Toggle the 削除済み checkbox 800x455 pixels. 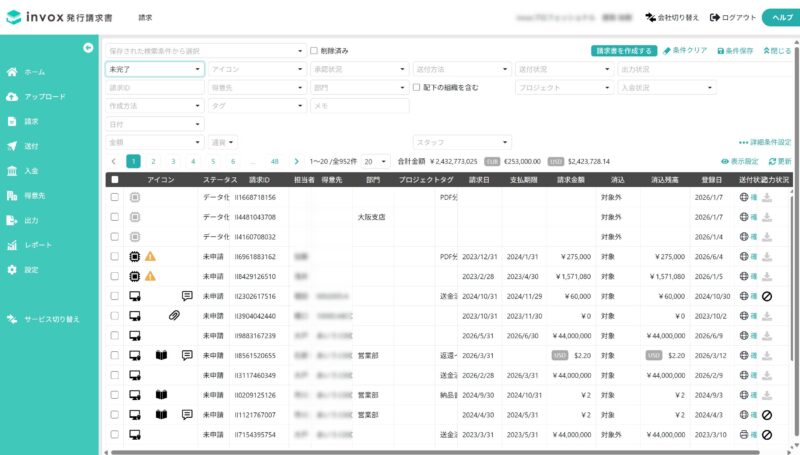314,50
